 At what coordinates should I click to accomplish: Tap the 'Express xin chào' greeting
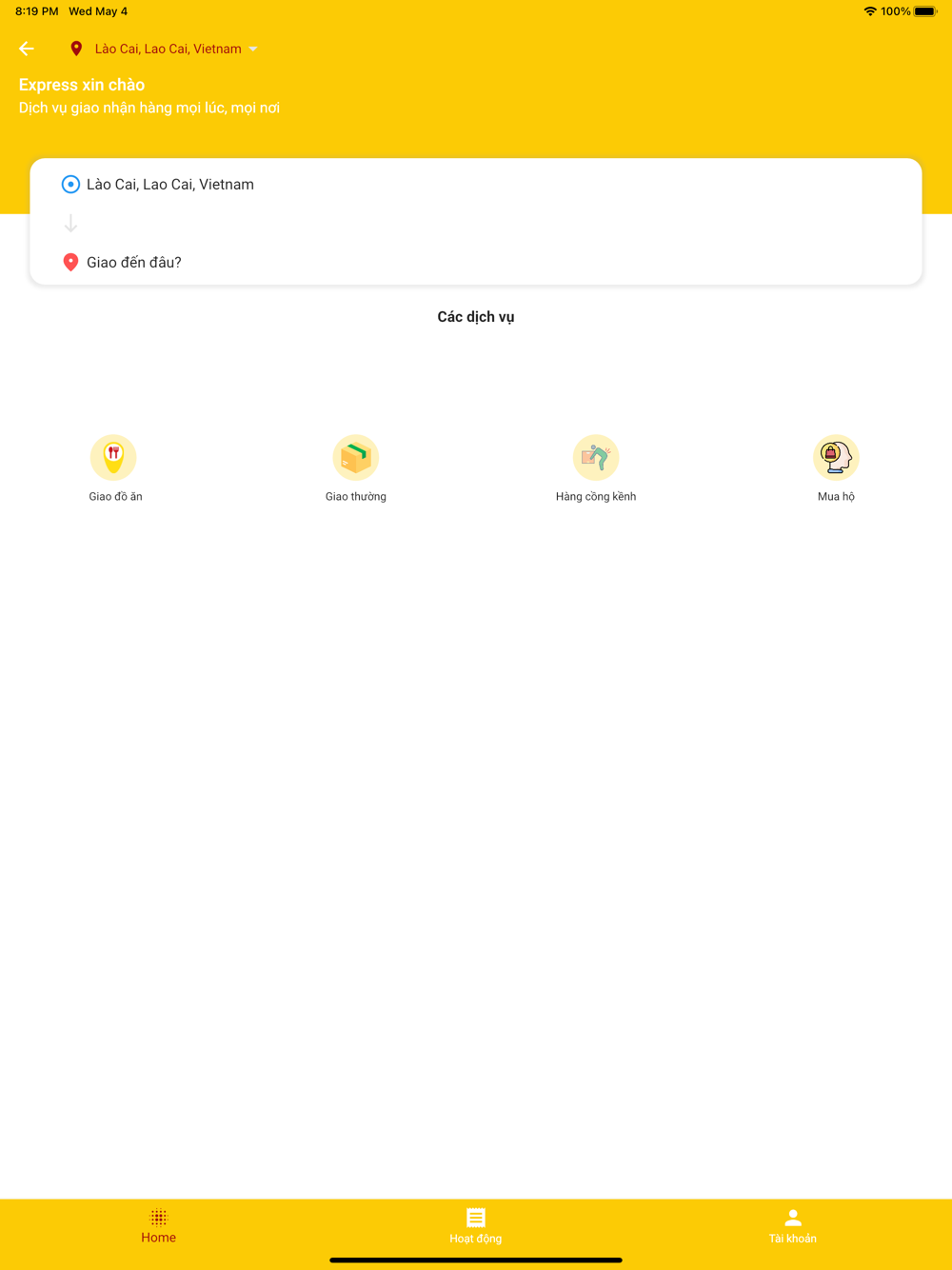click(x=82, y=85)
